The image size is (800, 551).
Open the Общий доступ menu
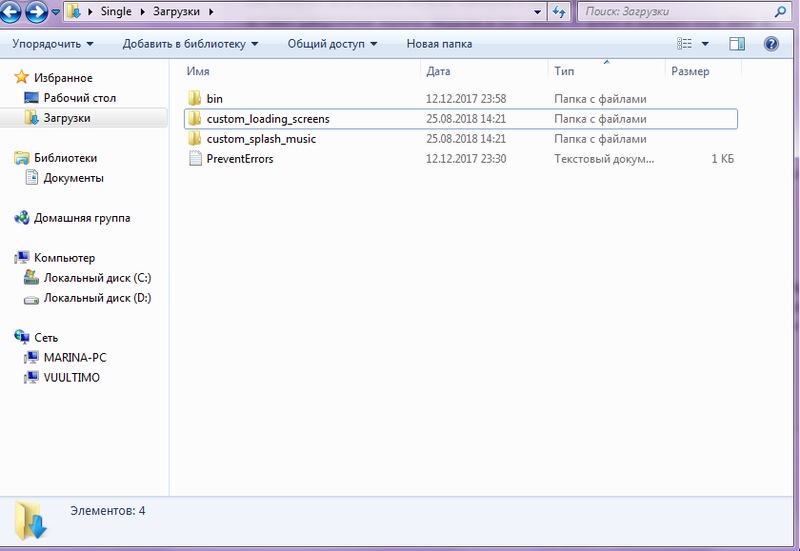point(332,44)
